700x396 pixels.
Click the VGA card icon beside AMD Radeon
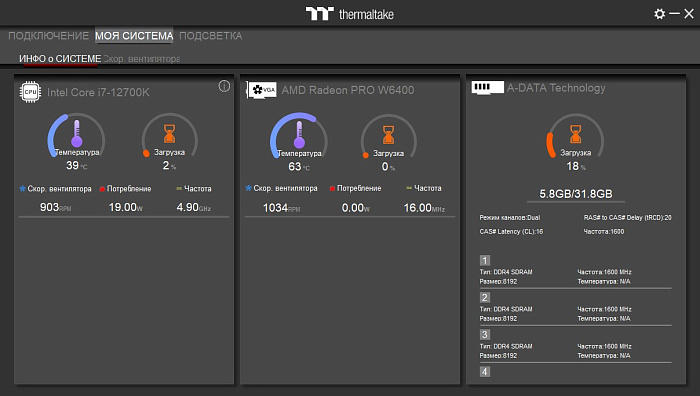click(262, 90)
